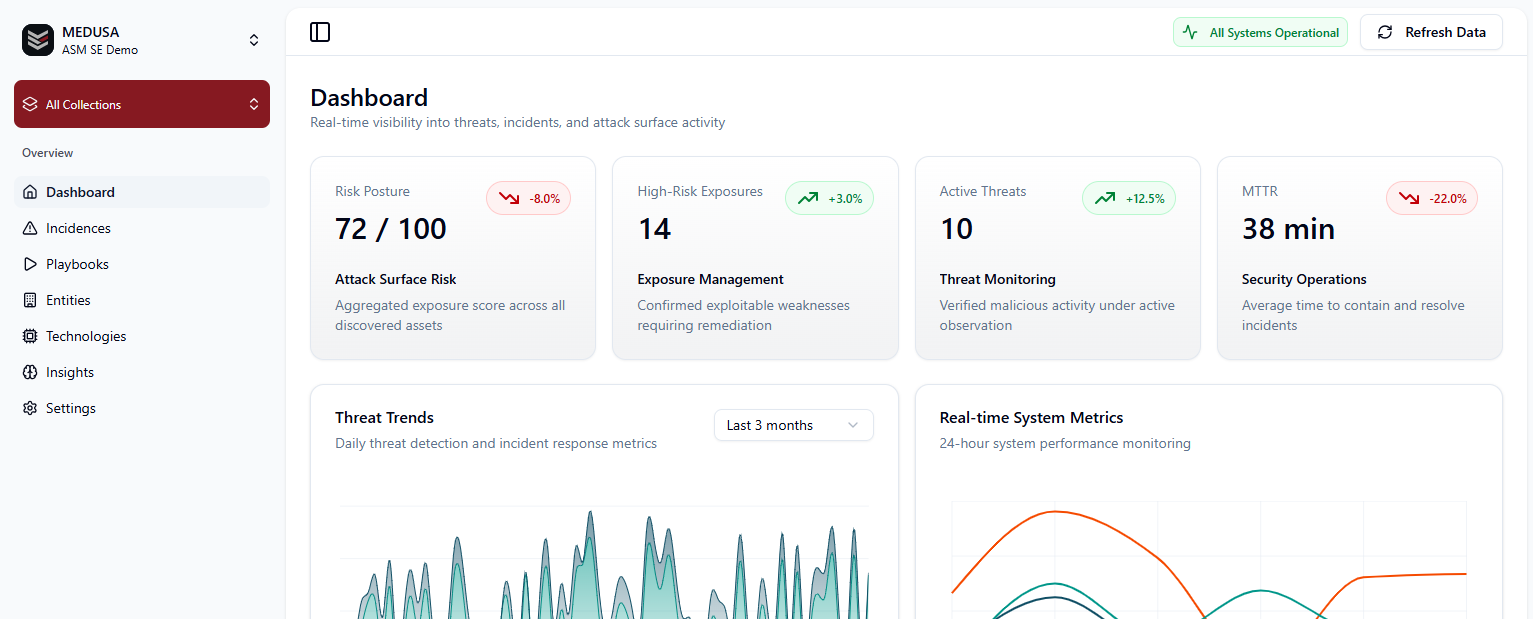Viewport: 1533px width, 619px height.
Task: Toggle the All Systems Operational status indicator
Action: (1260, 32)
